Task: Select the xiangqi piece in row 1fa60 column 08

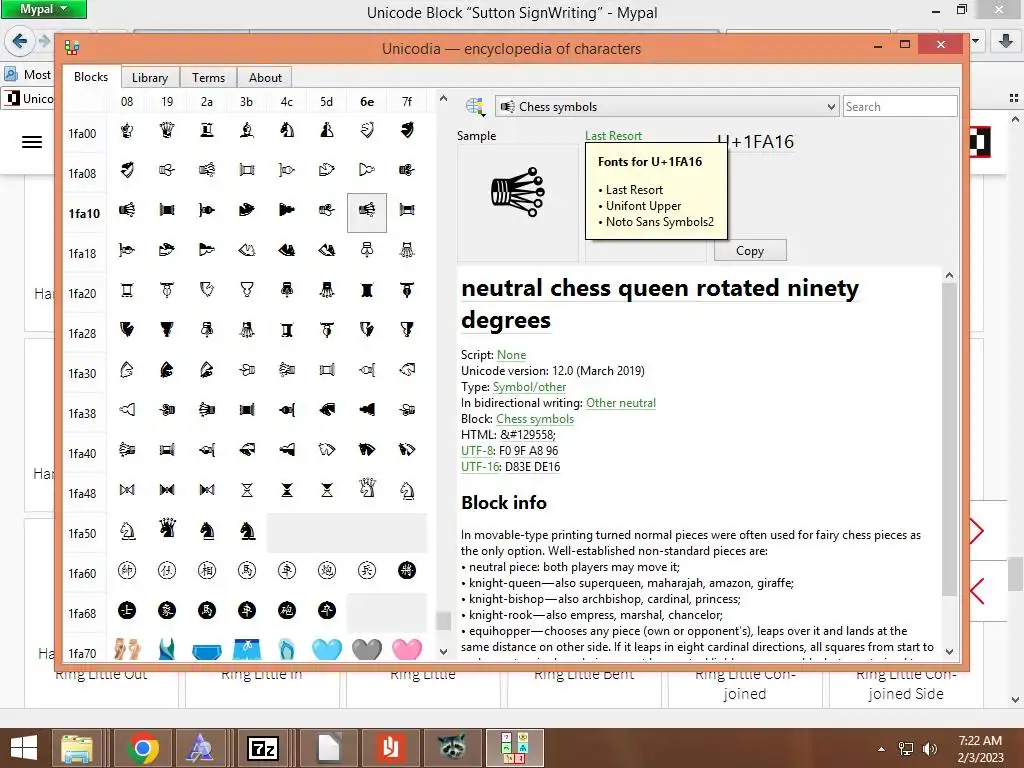Action: tap(127, 571)
